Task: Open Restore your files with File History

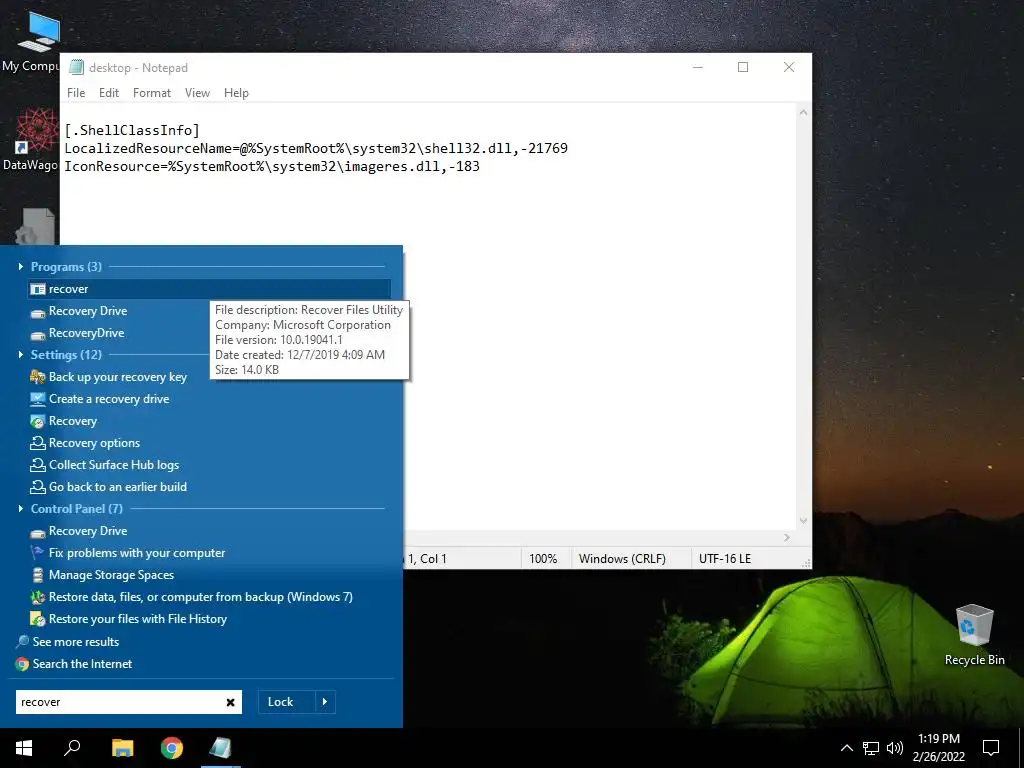Action: point(129,619)
